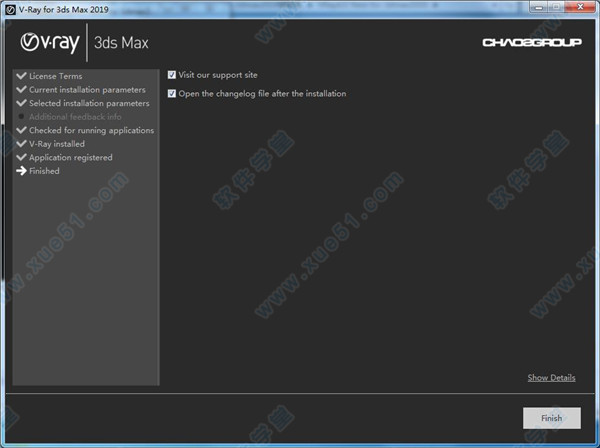Click checkmark icon beside License Terms
The height and width of the screenshot is (448, 600).
[x=21, y=76]
